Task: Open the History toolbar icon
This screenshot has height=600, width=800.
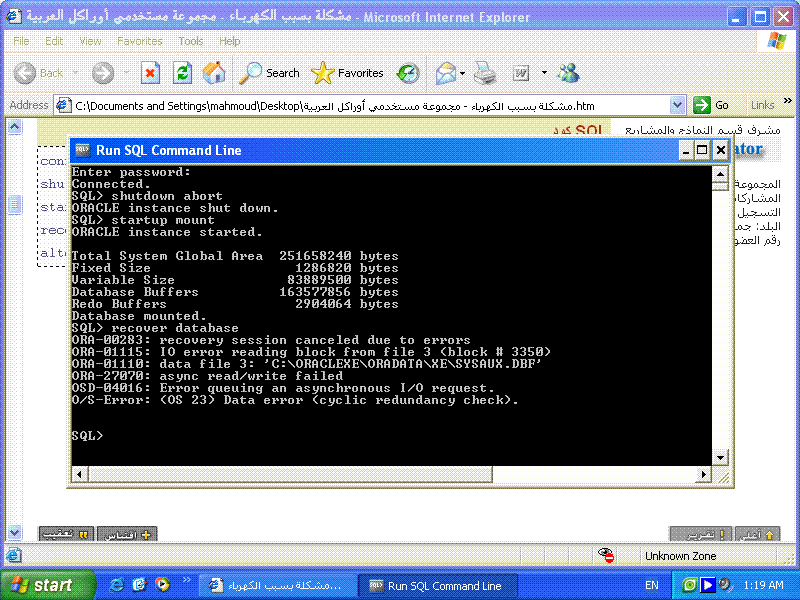Action: (x=408, y=73)
